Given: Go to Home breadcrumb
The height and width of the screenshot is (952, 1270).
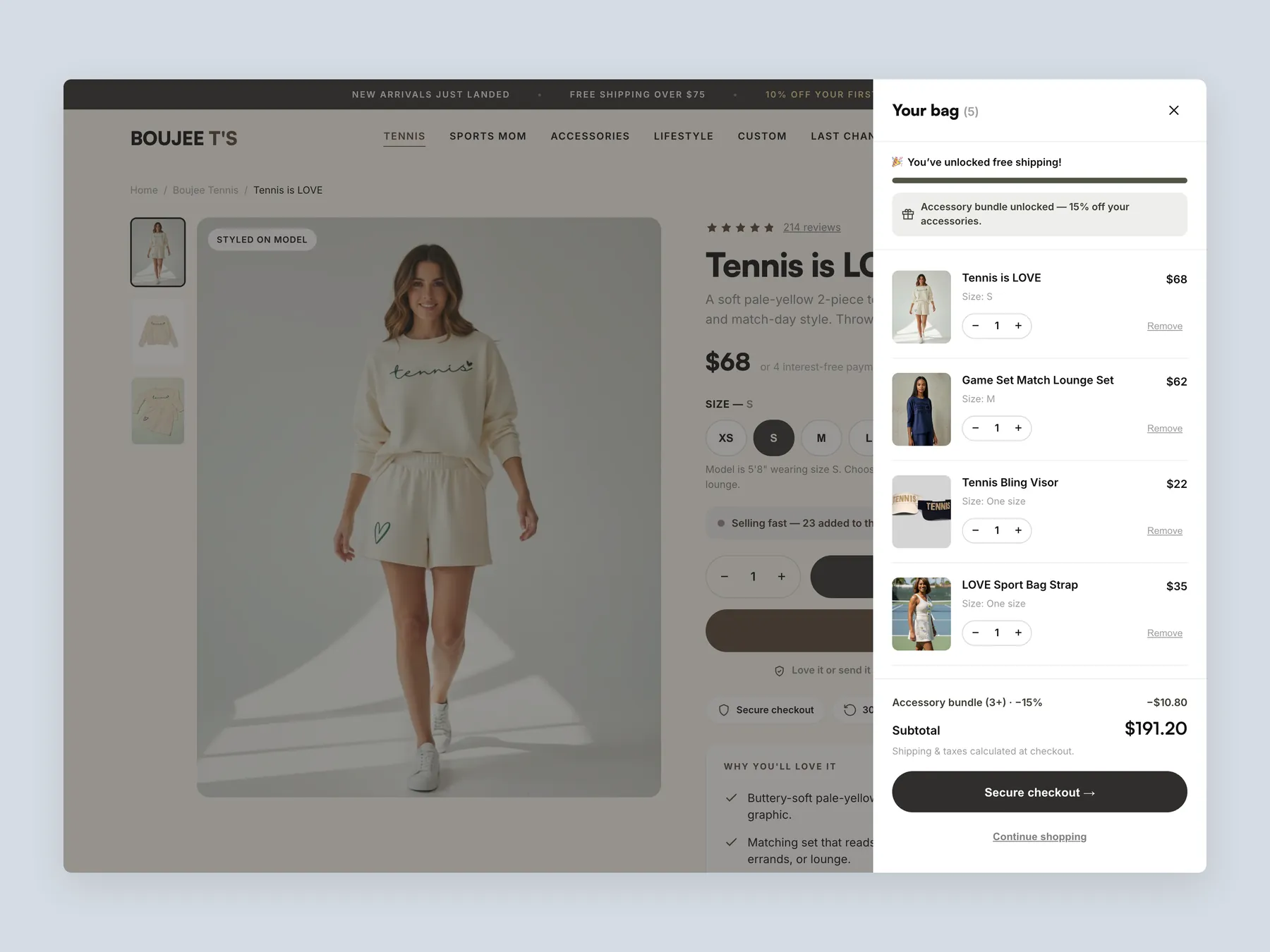Looking at the screenshot, I should [x=144, y=190].
